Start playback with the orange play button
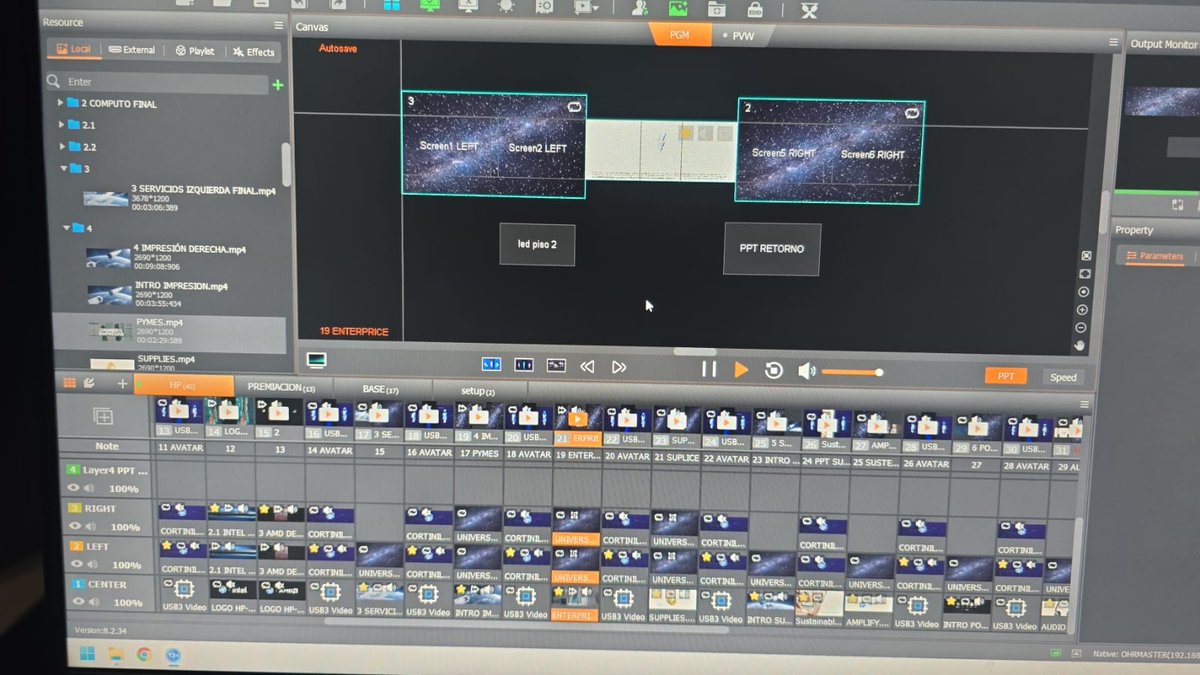Viewport: 1200px width, 675px height. [741, 370]
